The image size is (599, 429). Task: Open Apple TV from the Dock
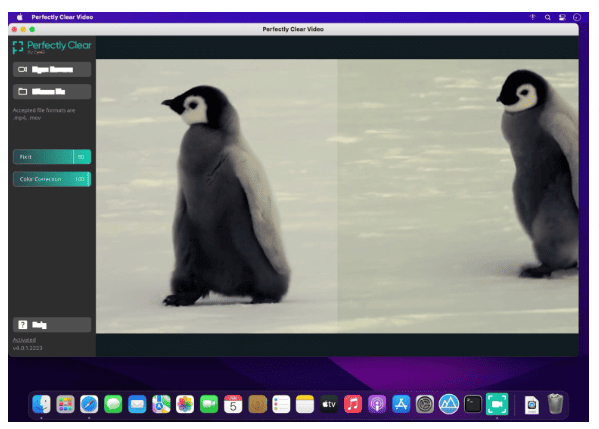pos(329,404)
